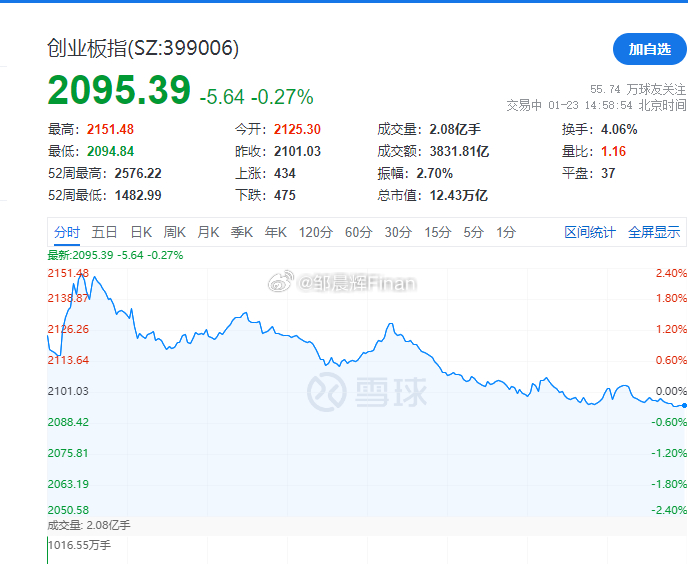Click right axis label -2.40%
688x564 pixels.
coord(669,510)
